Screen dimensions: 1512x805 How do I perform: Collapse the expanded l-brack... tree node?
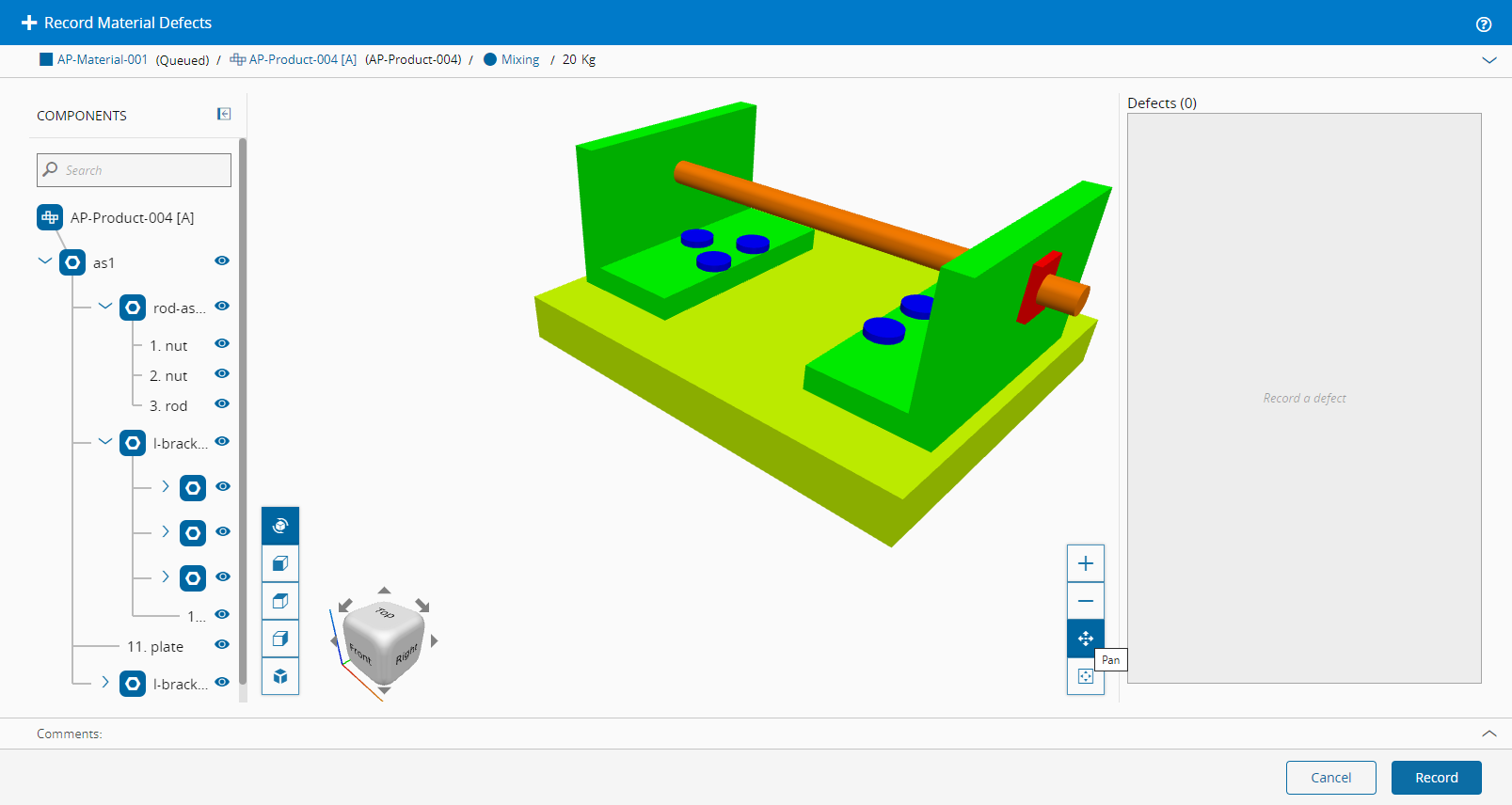[x=105, y=441]
